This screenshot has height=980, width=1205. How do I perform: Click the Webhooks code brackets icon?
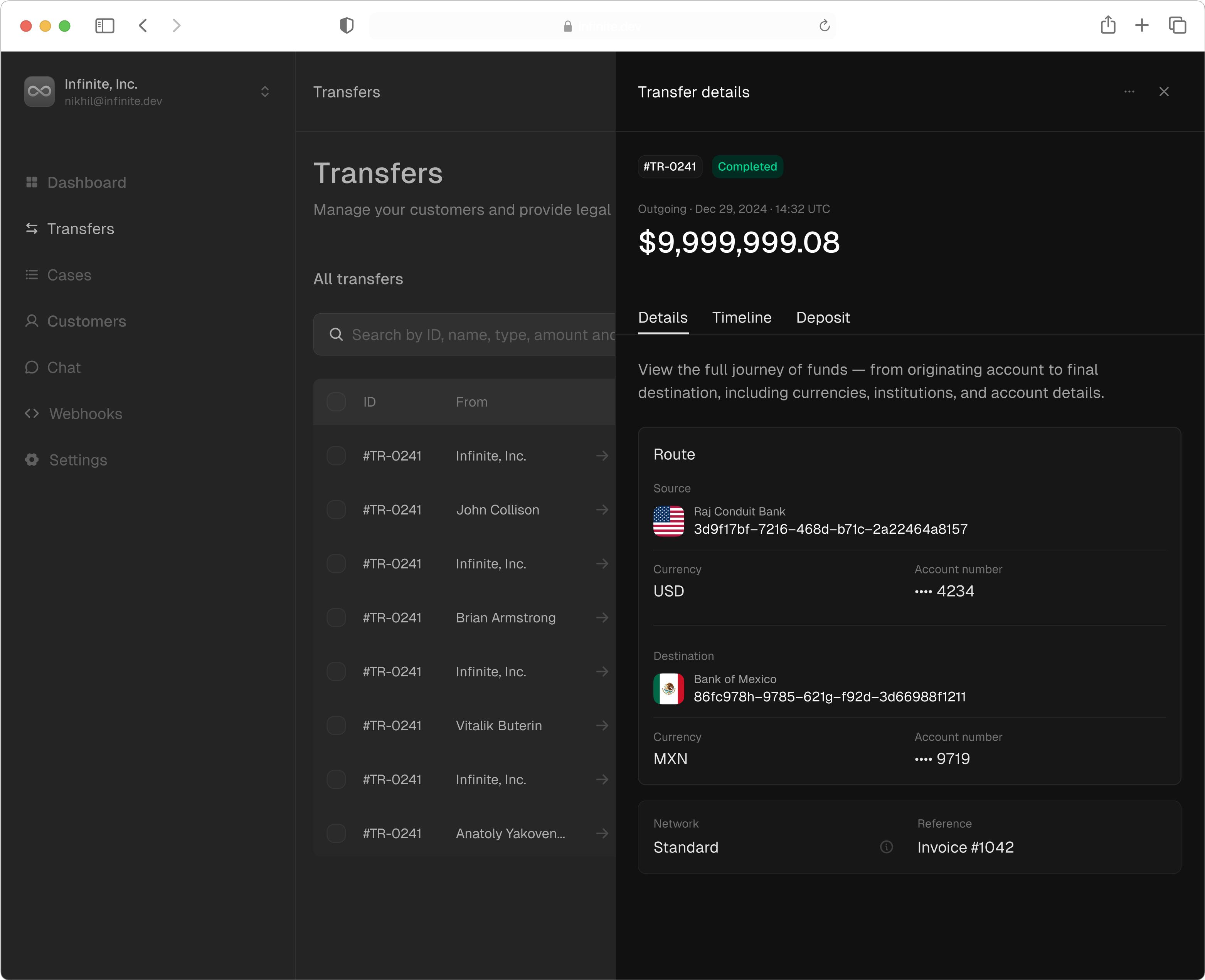[32, 414]
